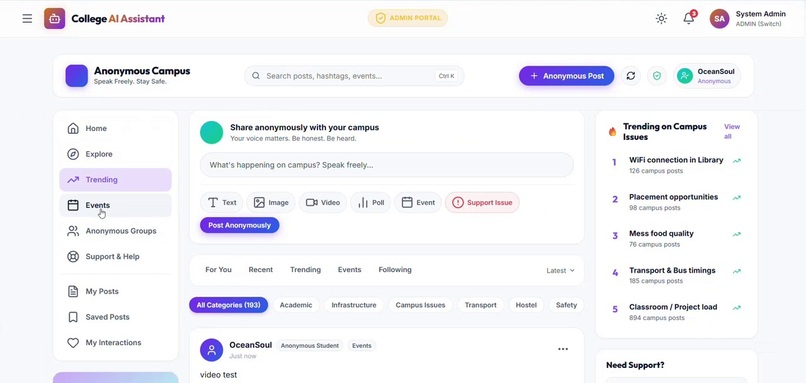This screenshot has height=383, width=806.
Task: Open the notifications bell
Action: [689, 18]
